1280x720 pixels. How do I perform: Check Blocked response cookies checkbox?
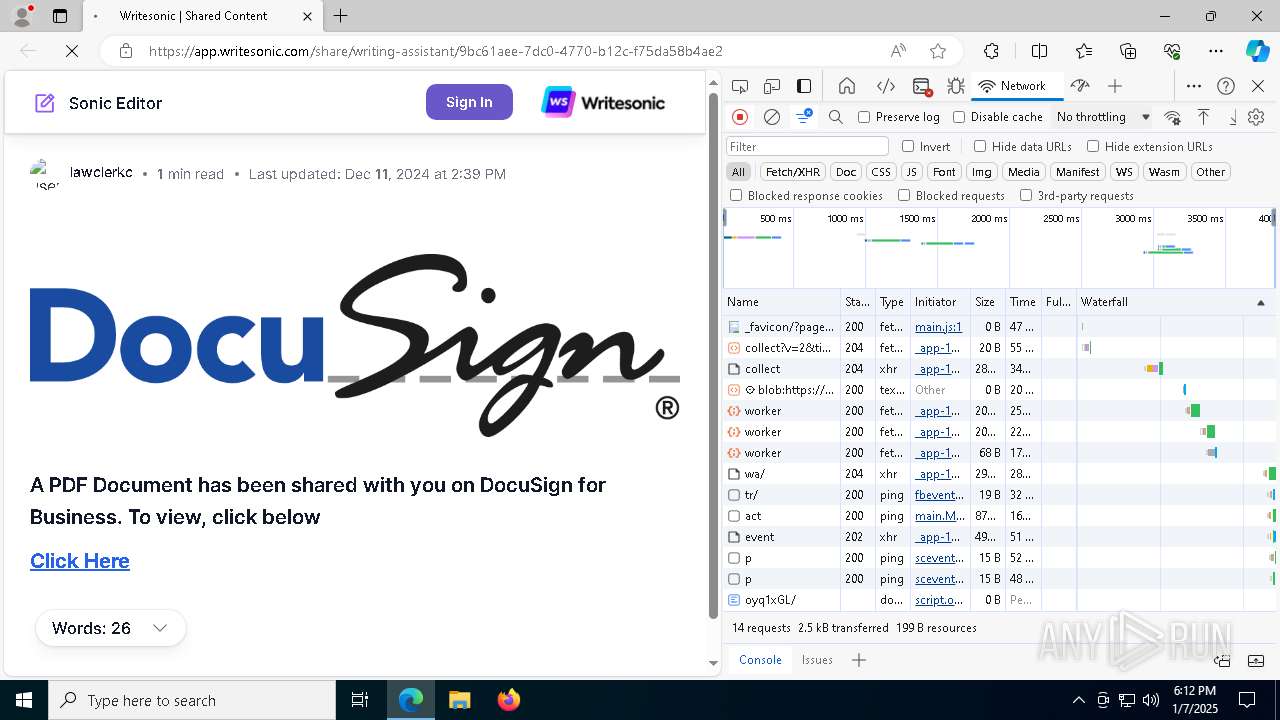point(736,196)
